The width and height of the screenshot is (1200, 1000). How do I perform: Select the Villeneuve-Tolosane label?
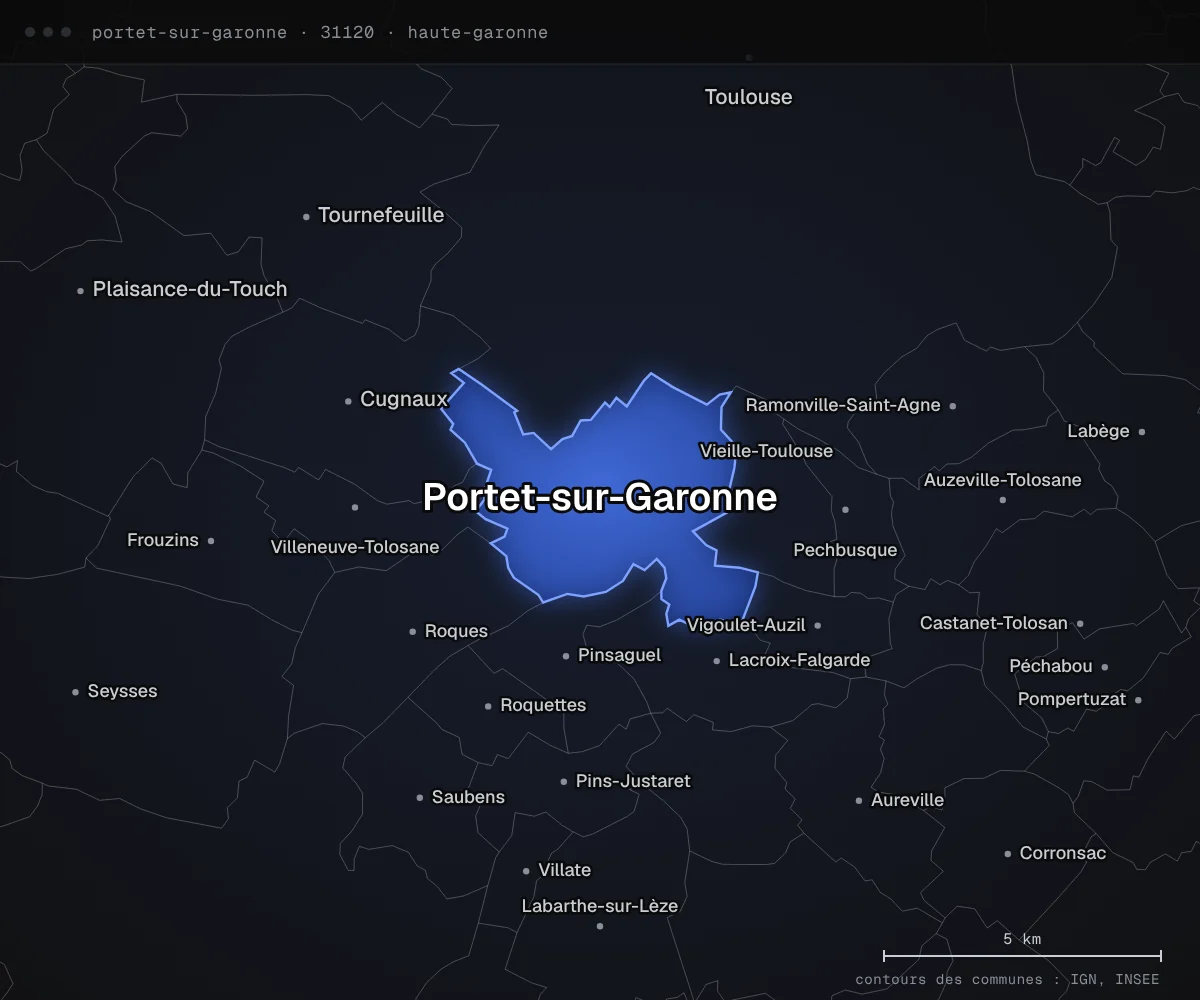[355, 547]
